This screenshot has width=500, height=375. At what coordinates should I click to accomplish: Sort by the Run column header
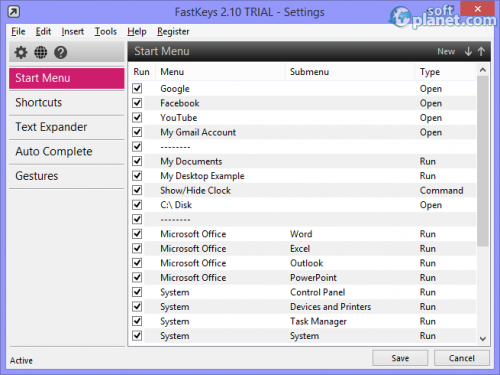click(142, 72)
